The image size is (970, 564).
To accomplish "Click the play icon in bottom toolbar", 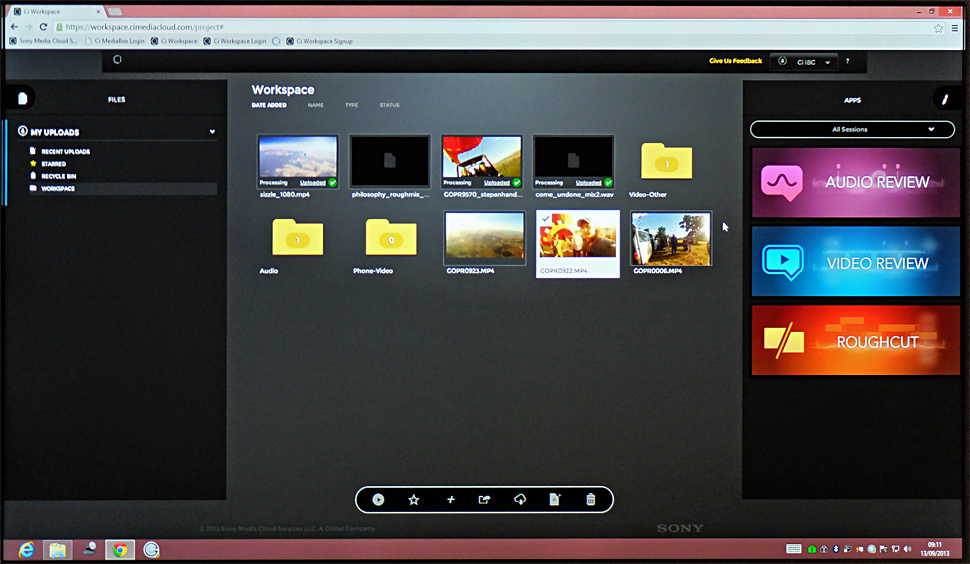I will pos(378,500).
